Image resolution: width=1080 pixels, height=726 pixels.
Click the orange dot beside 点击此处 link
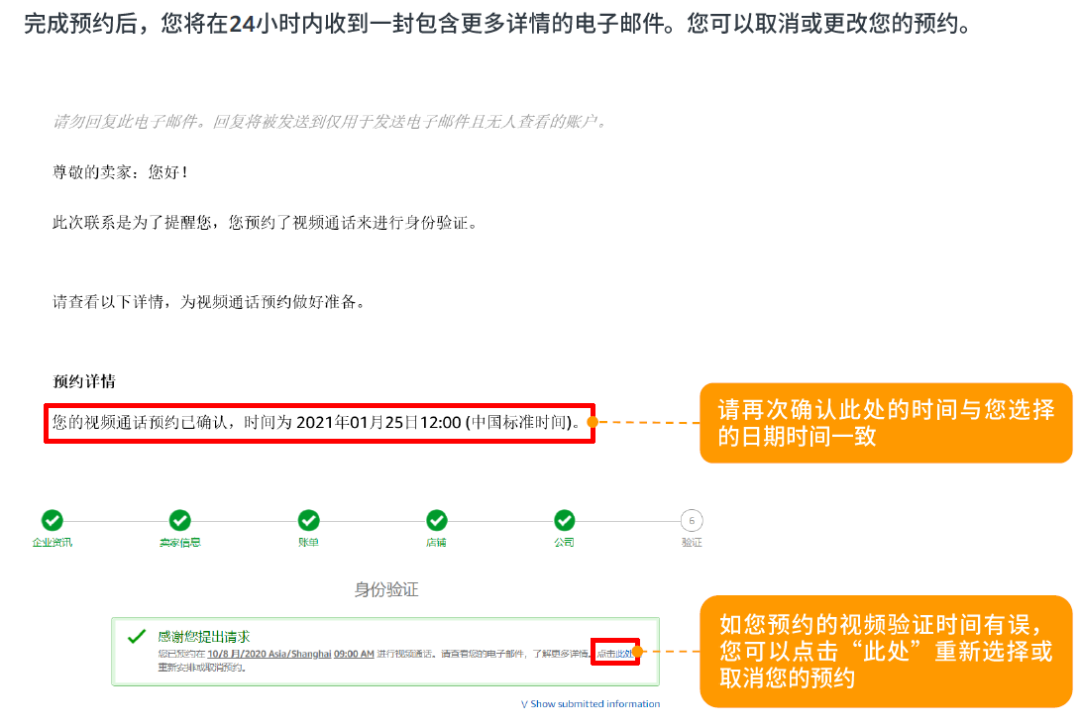click(x=637, y=653)
